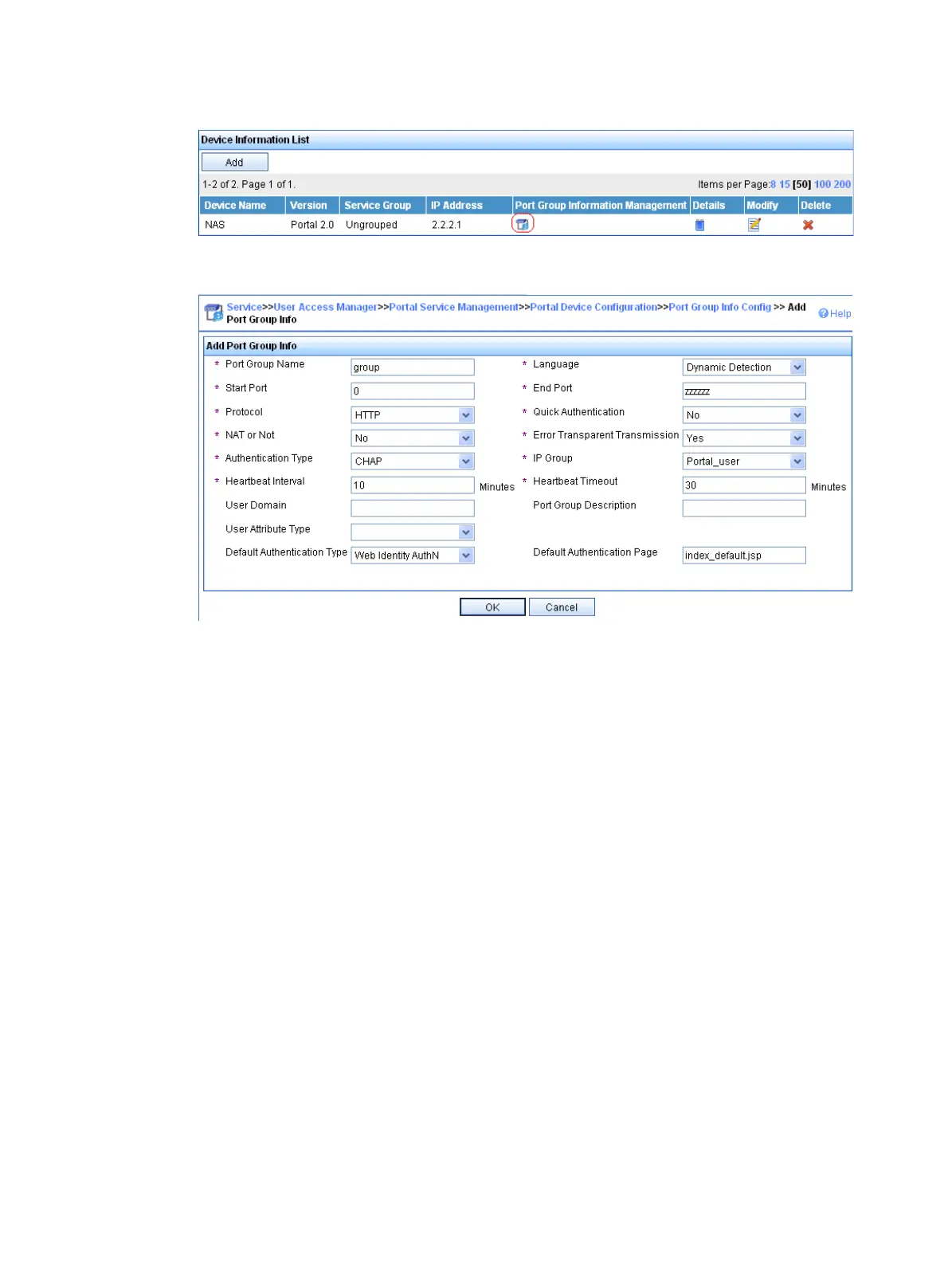
Task: Click the Start Port field
Action: [413, 391]
